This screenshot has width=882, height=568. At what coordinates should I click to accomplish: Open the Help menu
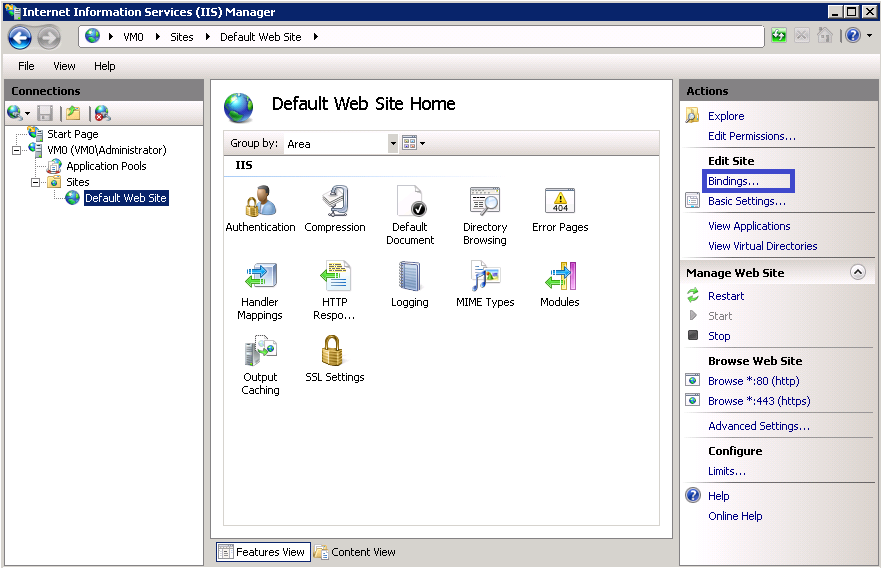click(x=105, y=66)
